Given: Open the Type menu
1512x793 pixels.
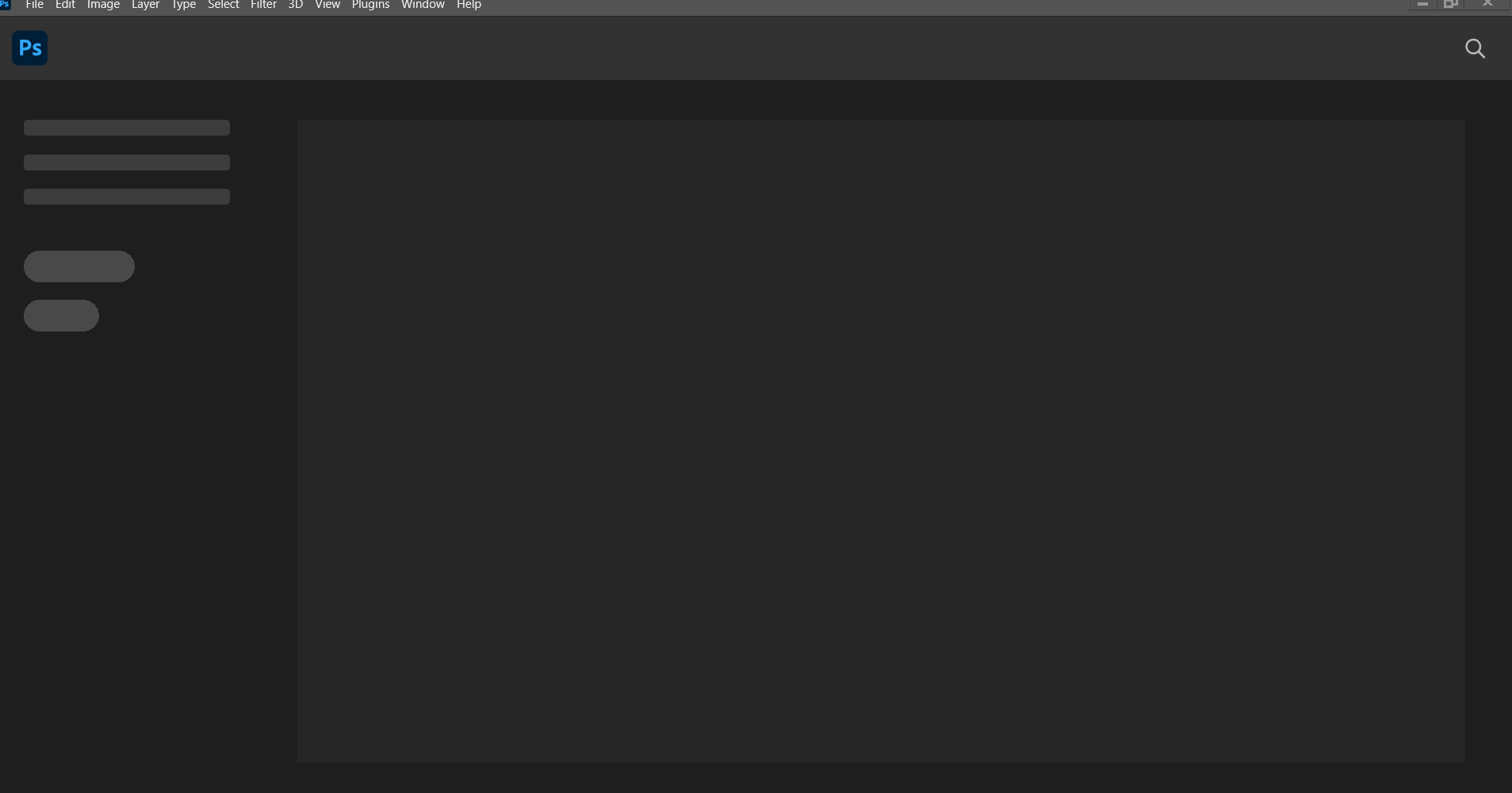Looking at the screenshot, I should (183, 5).
